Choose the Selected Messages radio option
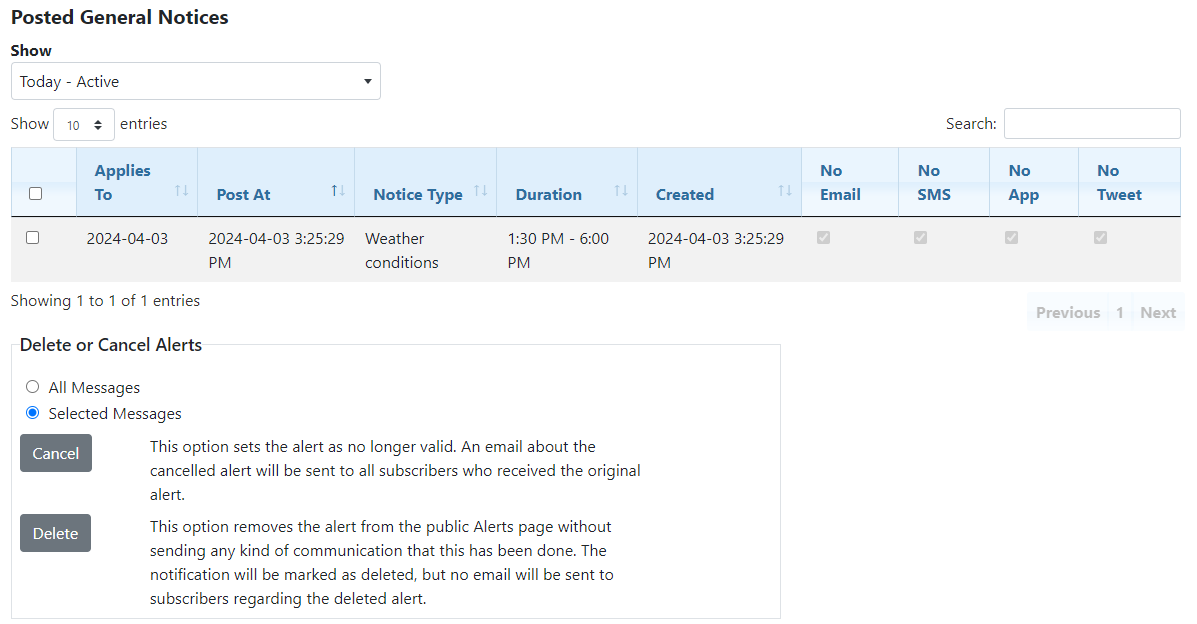This screenshot has height=624, width=1197. pos(33,413)
